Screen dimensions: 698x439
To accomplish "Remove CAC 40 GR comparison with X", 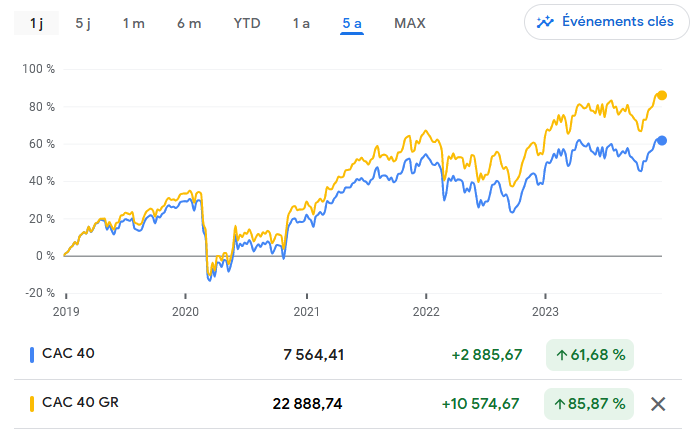I will [658, 404].
